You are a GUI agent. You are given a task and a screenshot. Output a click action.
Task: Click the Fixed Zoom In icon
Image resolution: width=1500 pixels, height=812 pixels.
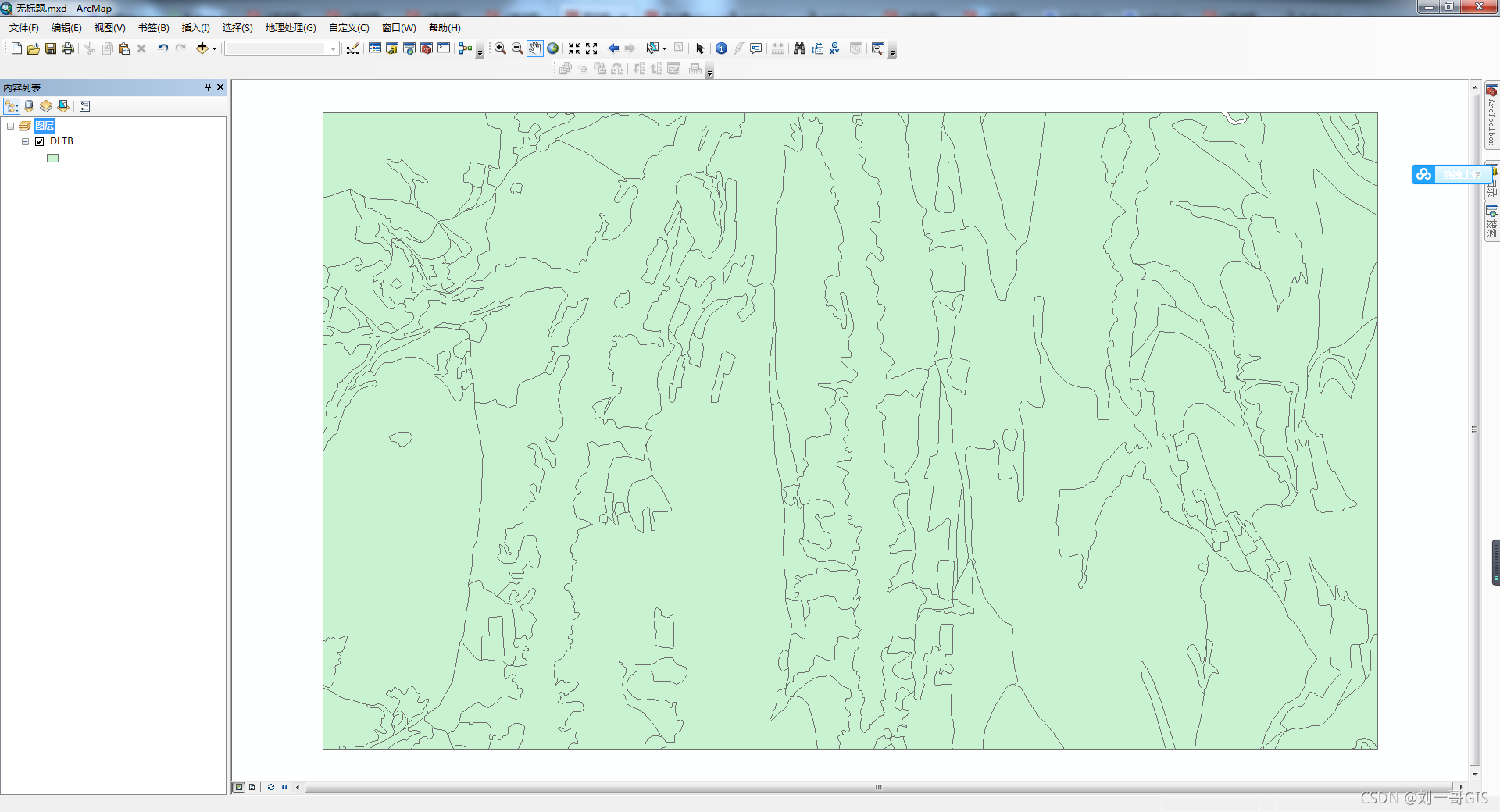pyautogui.click(x=574, y=48)
